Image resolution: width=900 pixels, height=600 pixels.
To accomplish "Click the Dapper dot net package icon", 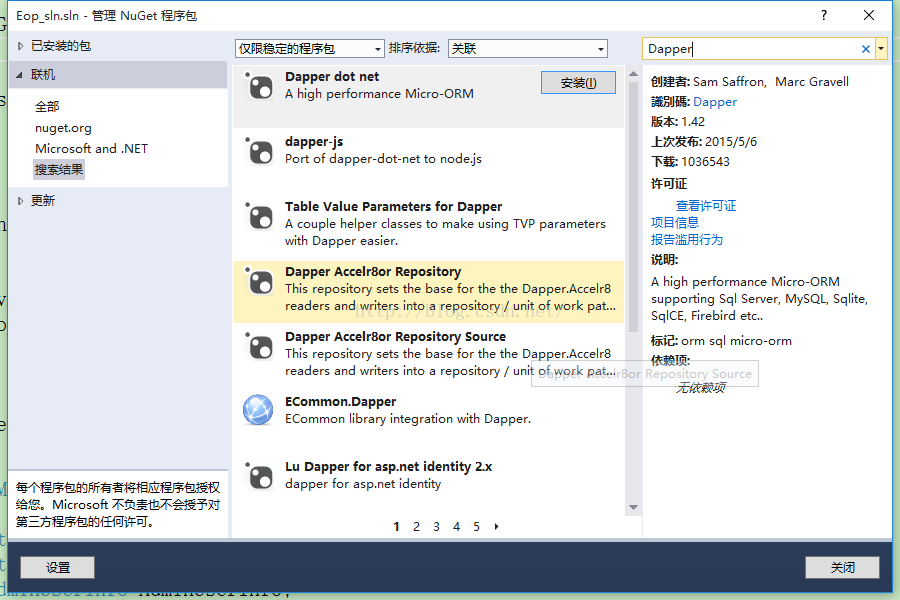I will tap(259, 87).
